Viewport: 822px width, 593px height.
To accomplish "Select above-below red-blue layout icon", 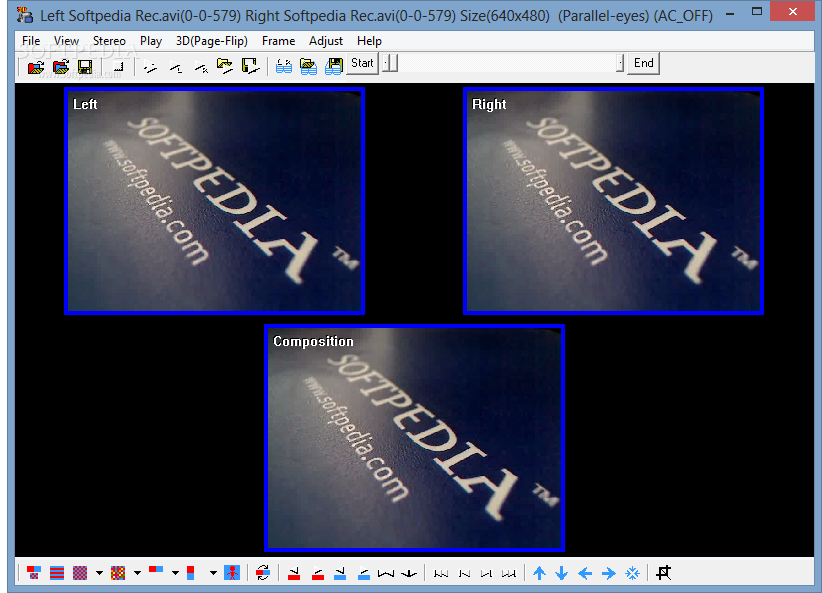I will pos(191,573).
